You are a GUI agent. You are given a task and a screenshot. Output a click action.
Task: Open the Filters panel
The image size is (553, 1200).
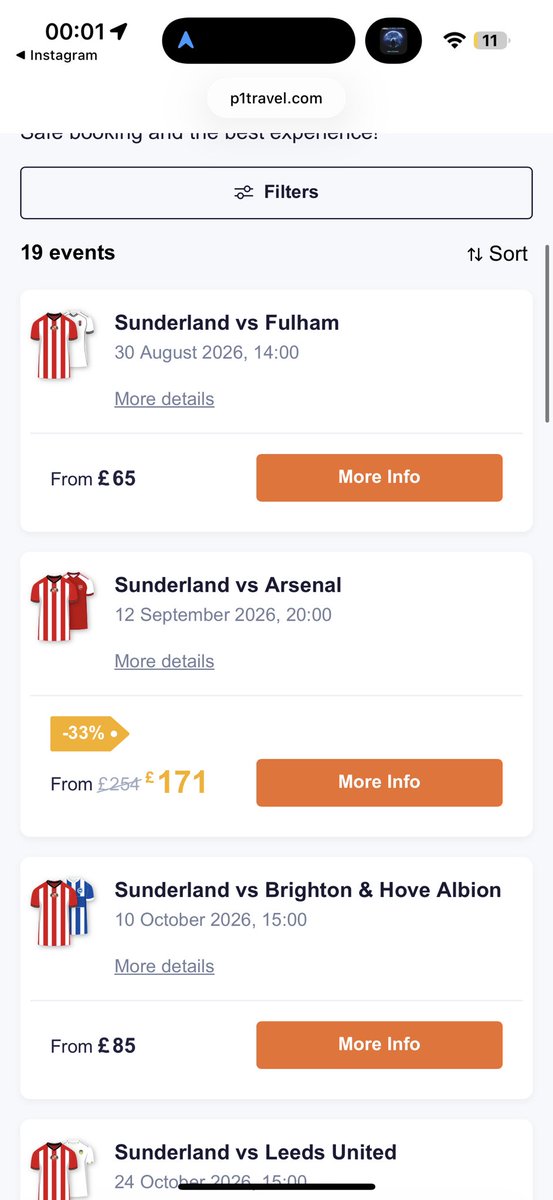tap(276, 192)
